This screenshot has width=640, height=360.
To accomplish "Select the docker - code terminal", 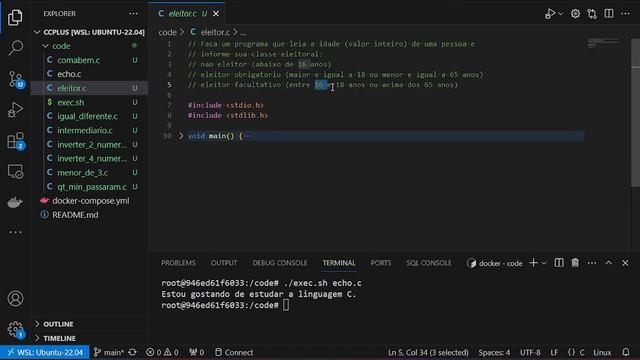I will pyautogui.click(x=495, y=263).
